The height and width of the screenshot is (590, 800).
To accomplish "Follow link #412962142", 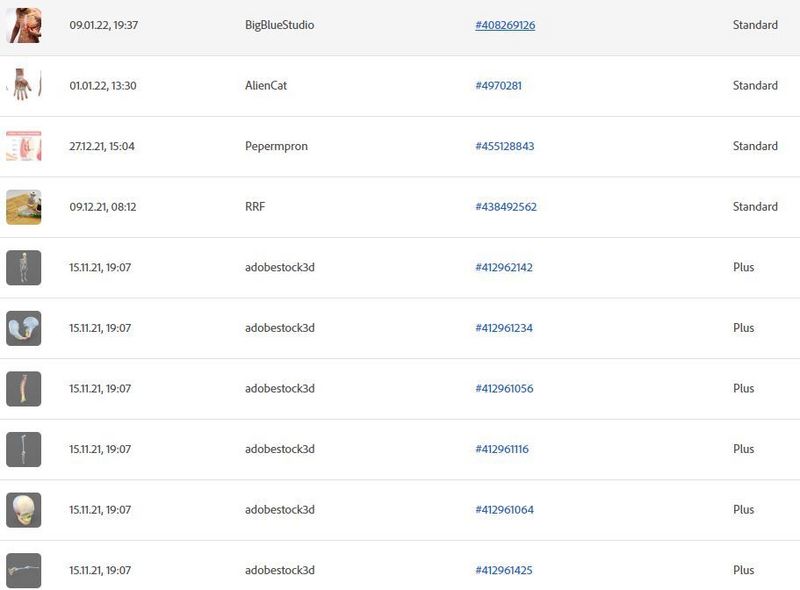I will [504, 268].
